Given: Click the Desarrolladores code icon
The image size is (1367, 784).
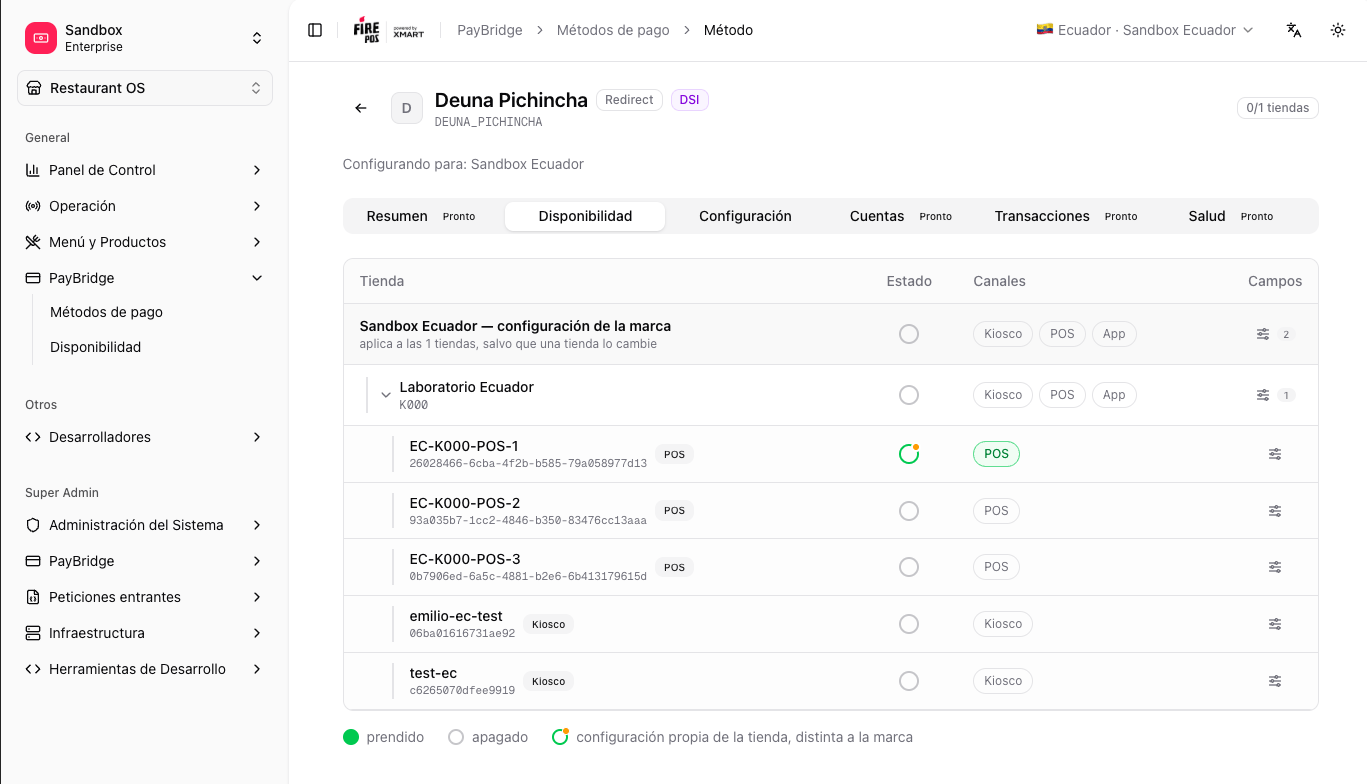Looking at the screenshot, I should coord(33,437).
